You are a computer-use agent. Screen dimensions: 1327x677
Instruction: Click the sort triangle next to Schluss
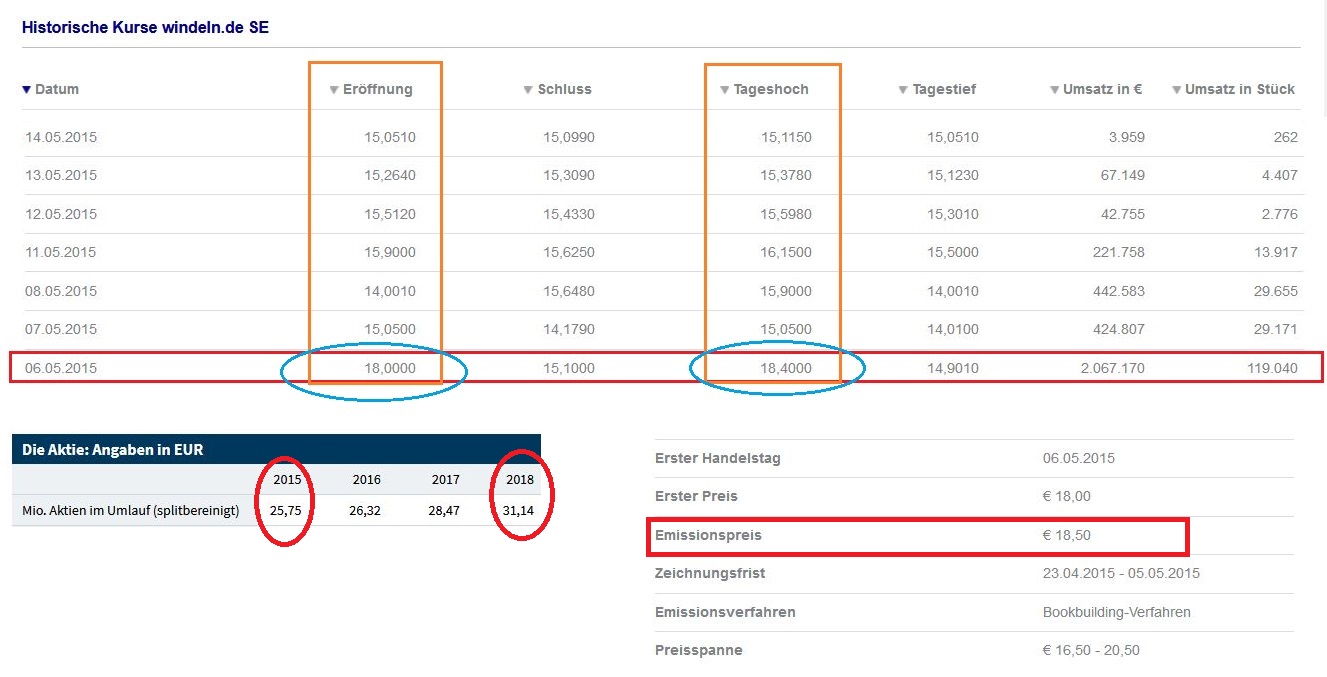(528, 90)
